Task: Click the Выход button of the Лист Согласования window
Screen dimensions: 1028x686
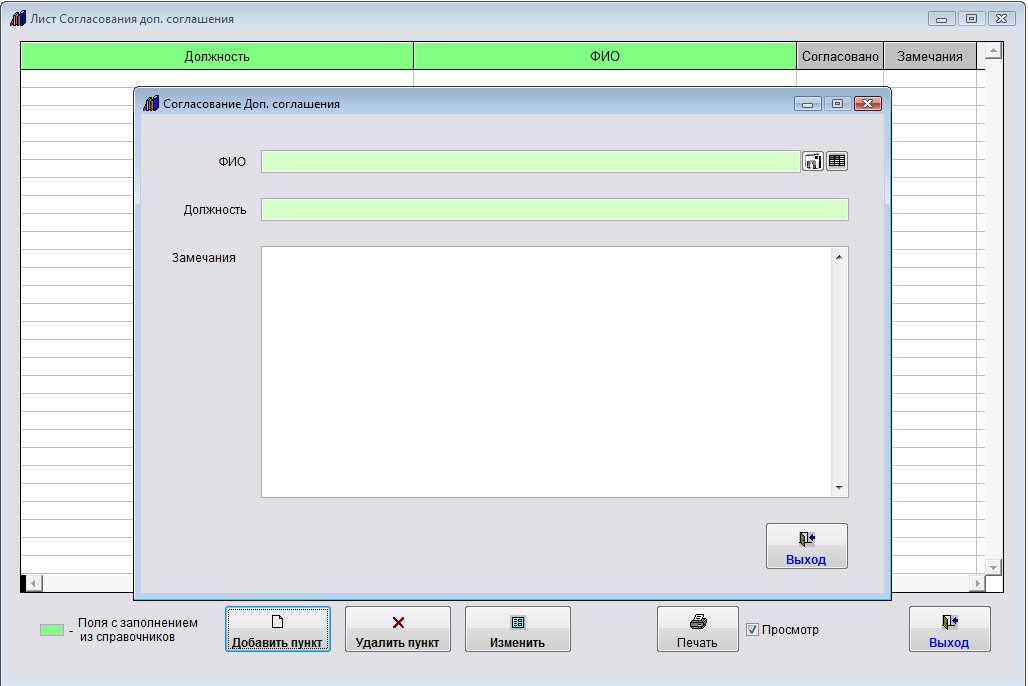Action: tap(949, 629)
